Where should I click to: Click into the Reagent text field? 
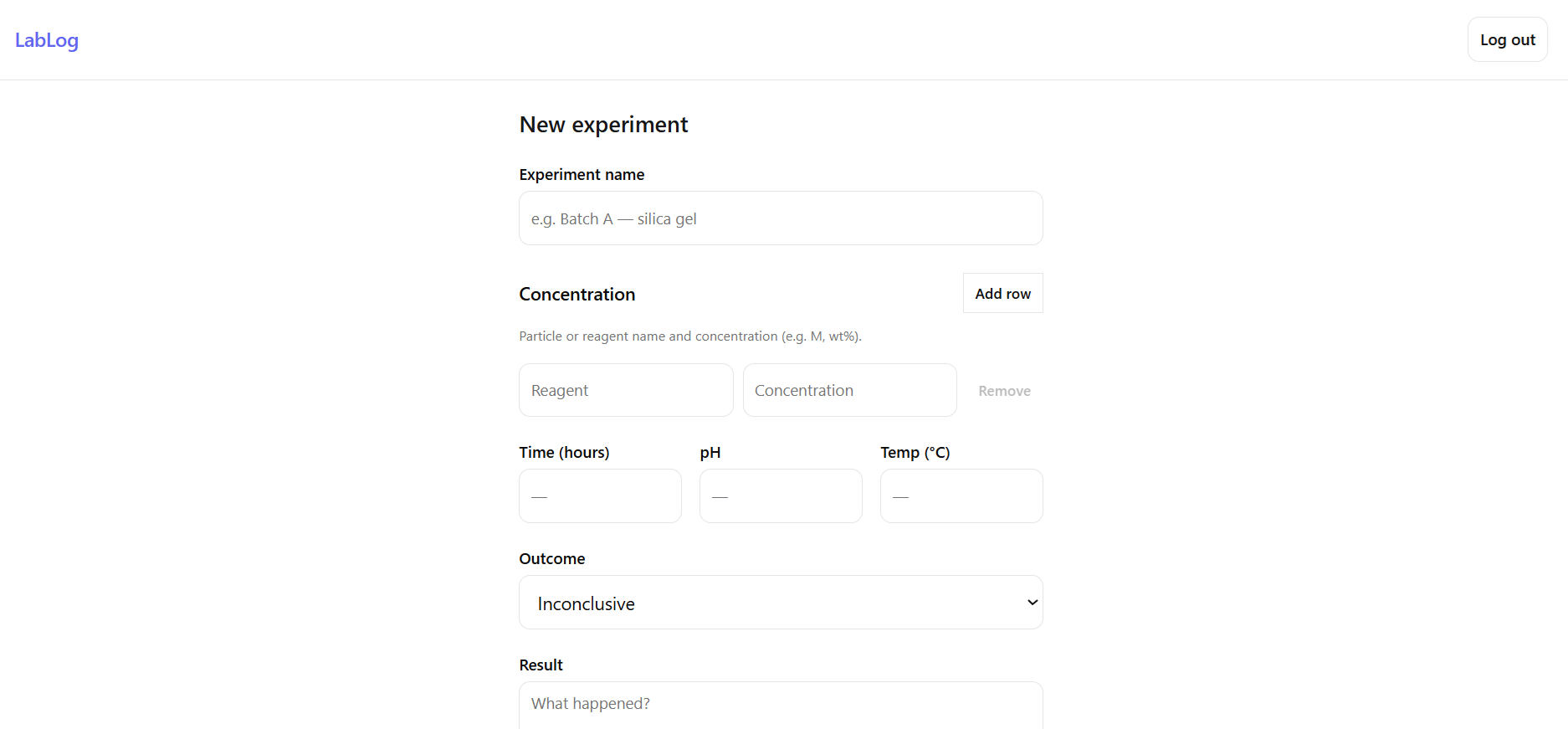pos(625,390)
